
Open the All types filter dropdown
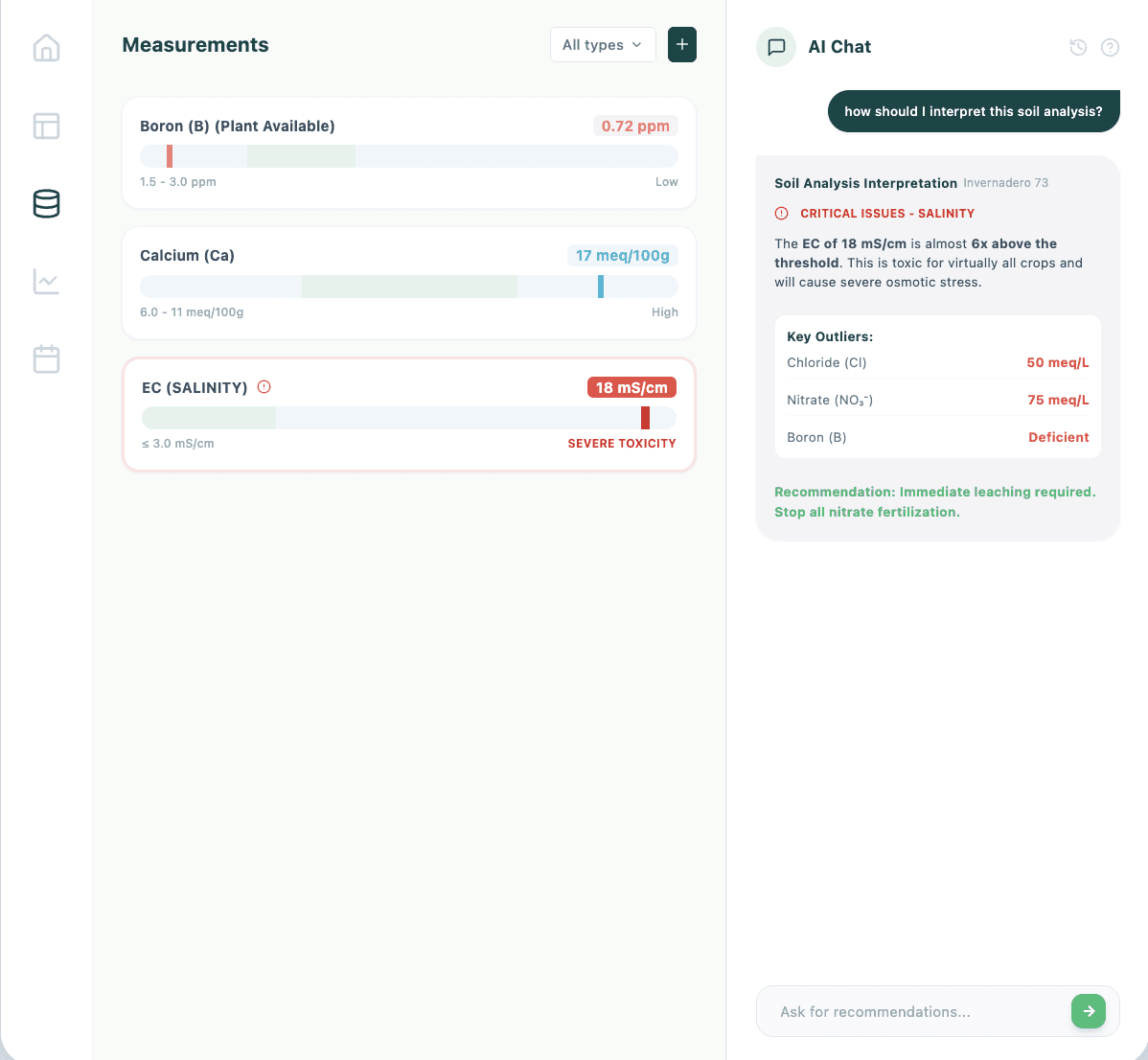pos(603,44)
